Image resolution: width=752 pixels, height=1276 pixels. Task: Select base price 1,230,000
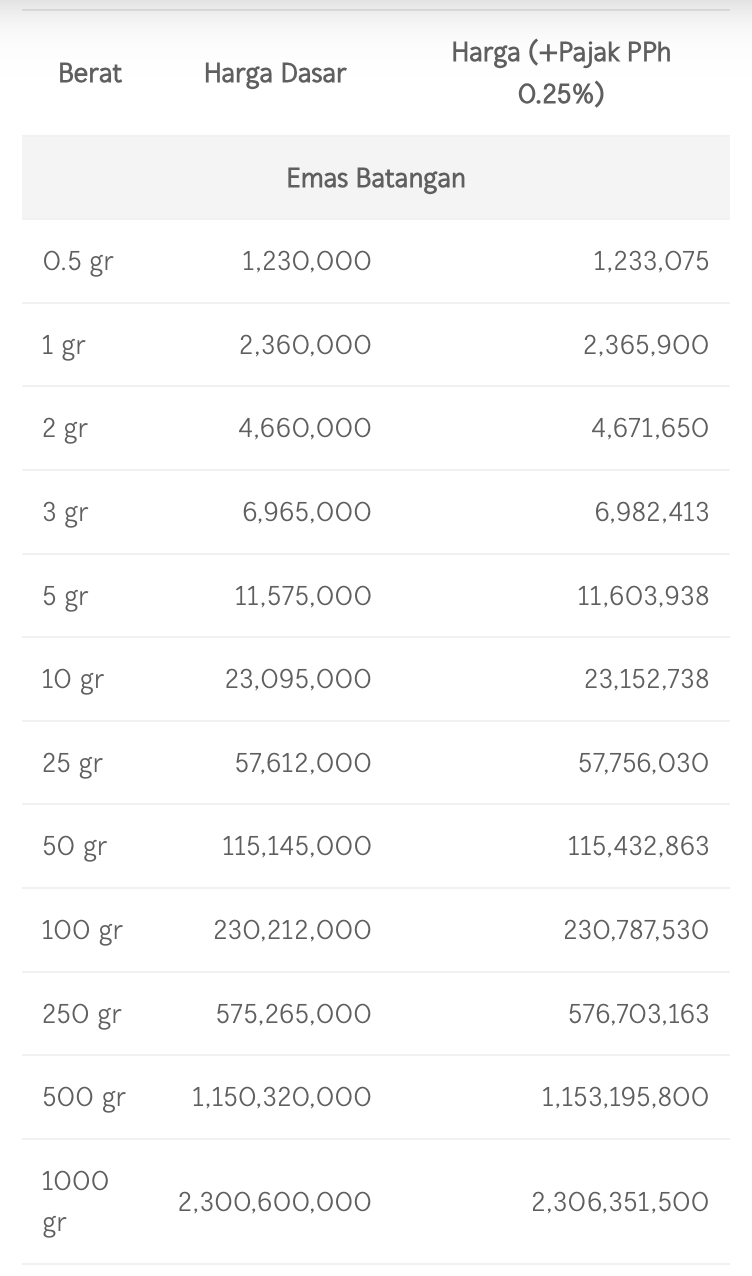[x=306, y=261]
